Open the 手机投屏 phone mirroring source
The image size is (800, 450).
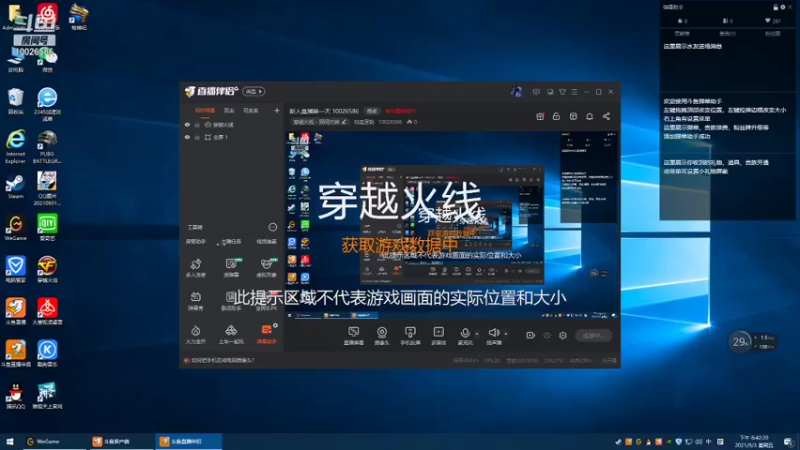[410, 336]
